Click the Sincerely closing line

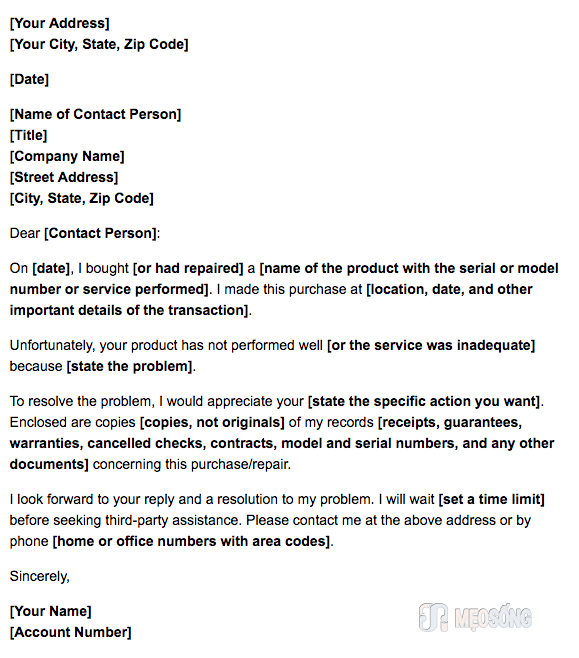(x=39, y=576)
